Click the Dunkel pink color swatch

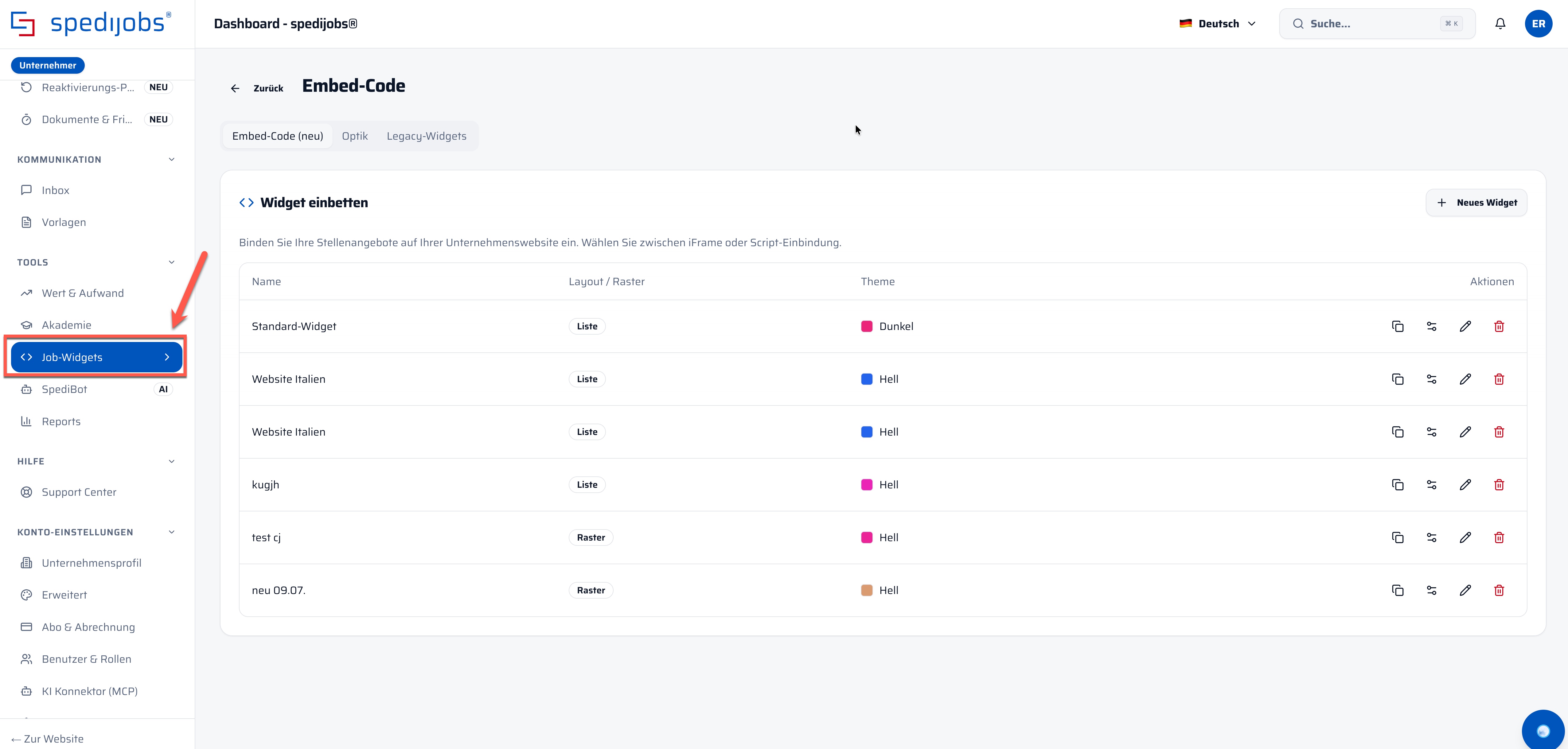[x=867, y=326]
